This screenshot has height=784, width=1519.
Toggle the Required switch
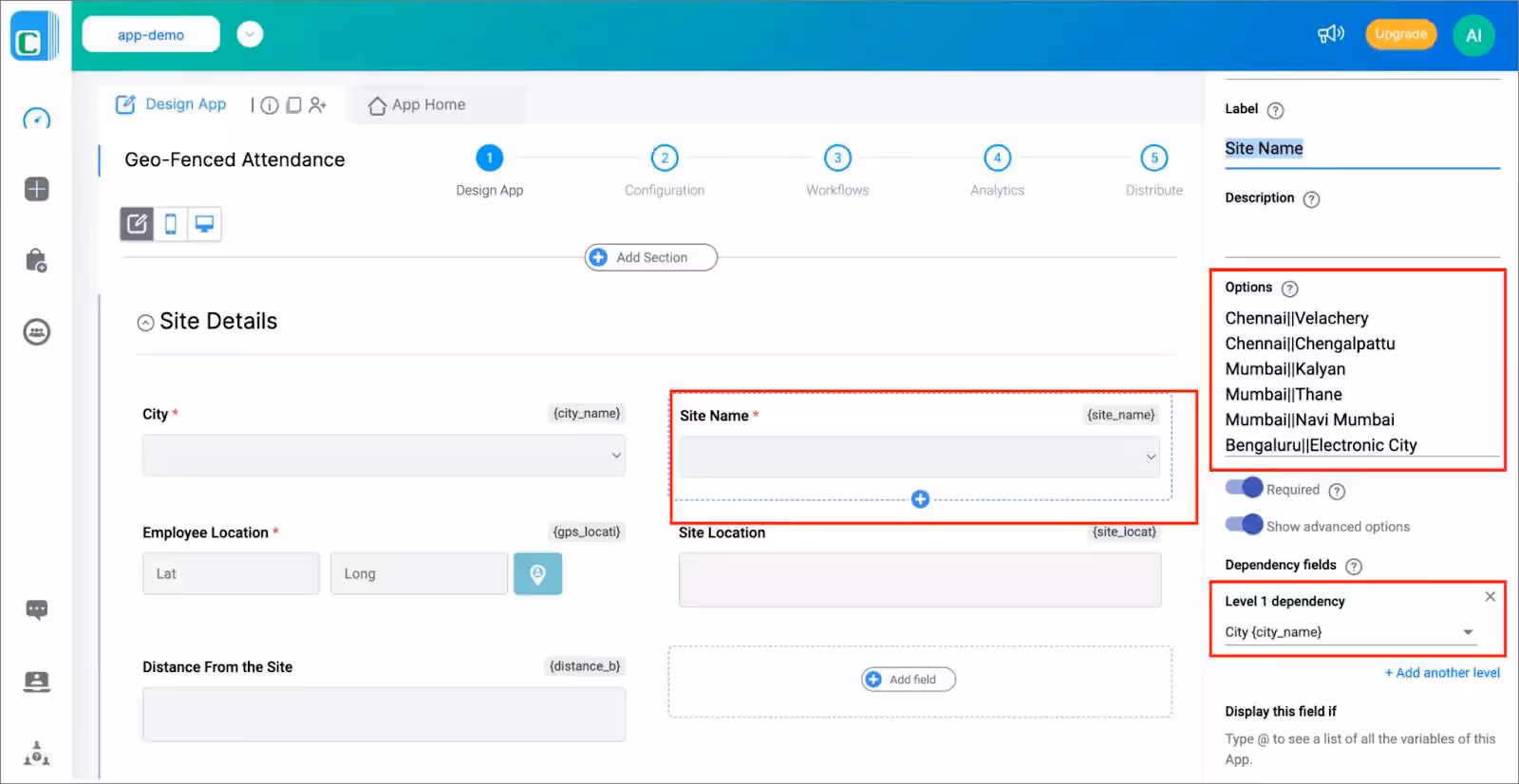(x=1244, y=488)
